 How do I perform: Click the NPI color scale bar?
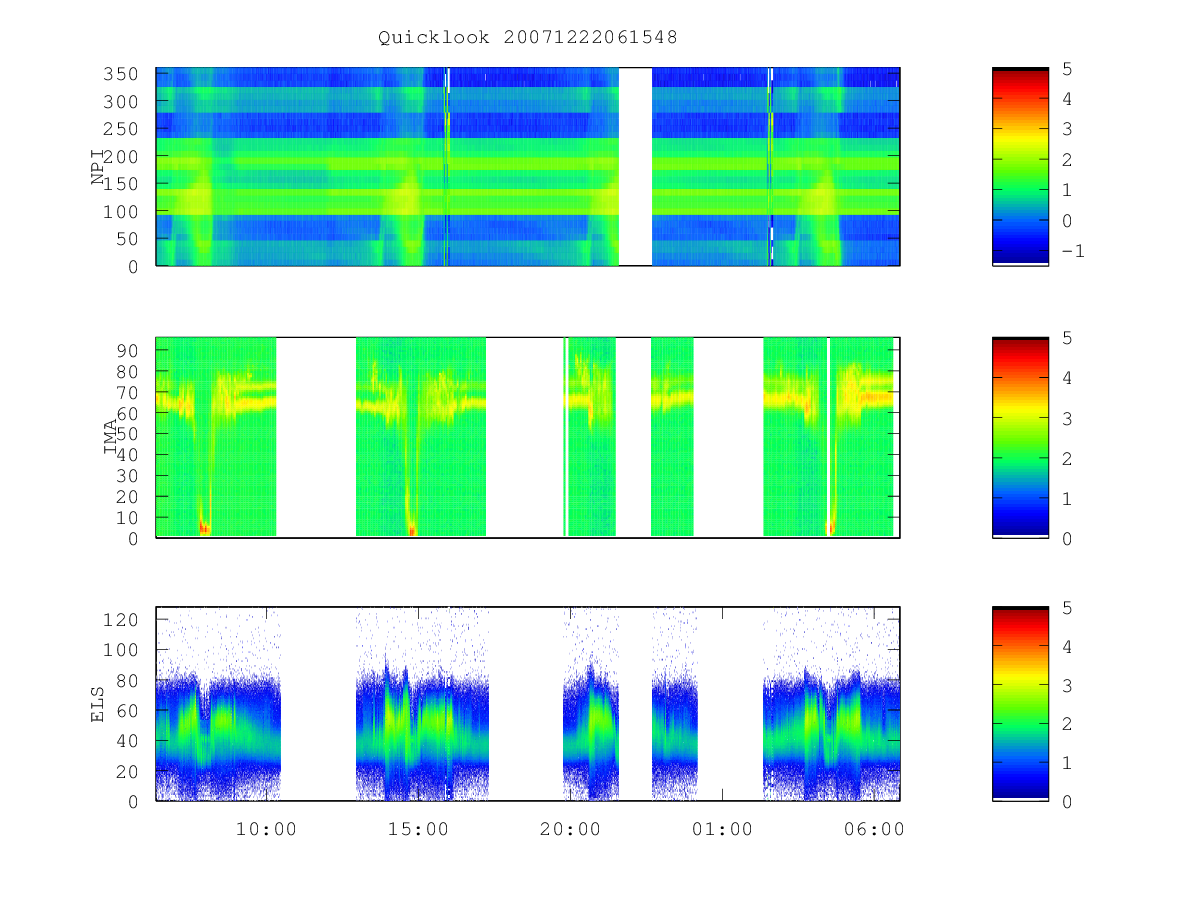(1020, 167)
